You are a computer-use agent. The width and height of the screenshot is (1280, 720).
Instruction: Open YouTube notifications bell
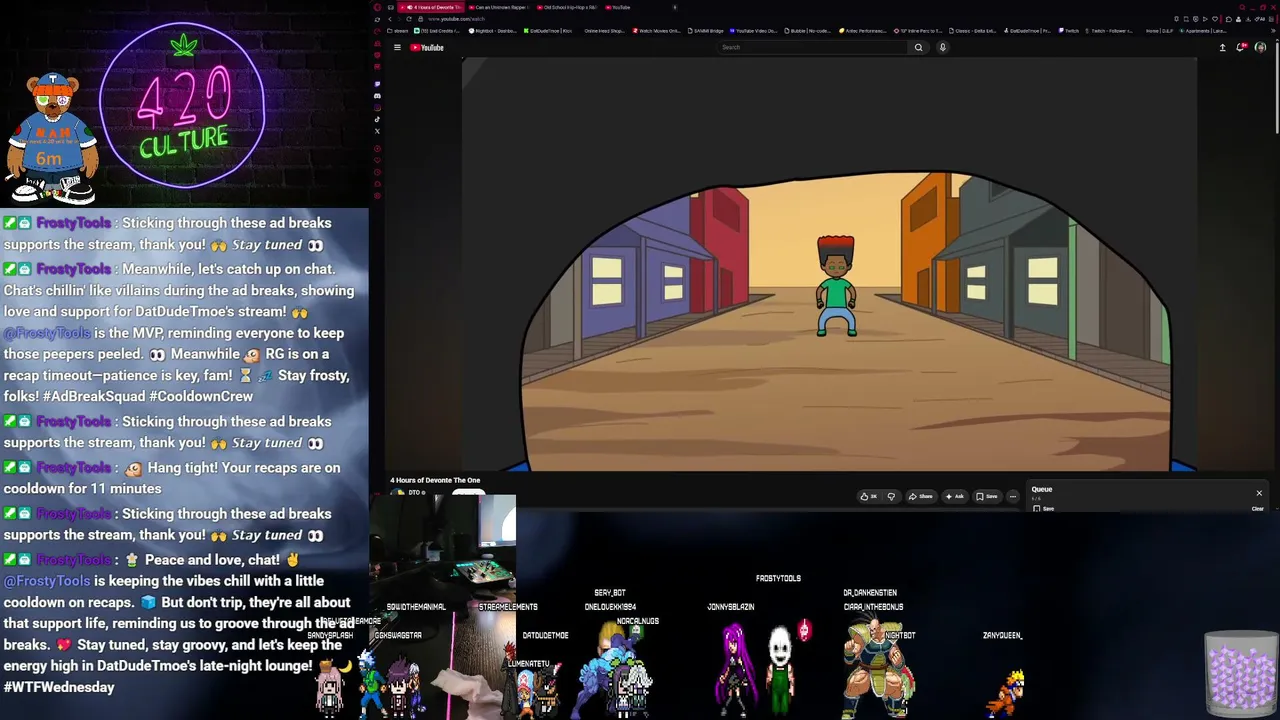pyautogui.click(x=1241, y=47)
